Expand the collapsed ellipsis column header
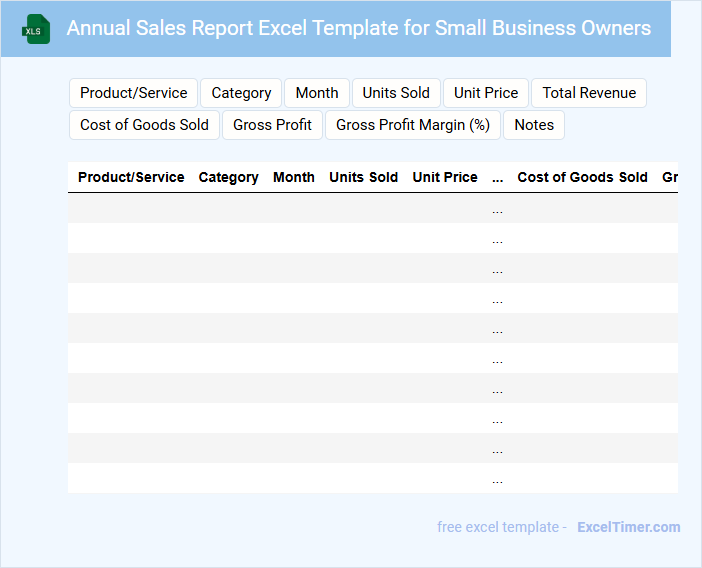 coord(498,178)
